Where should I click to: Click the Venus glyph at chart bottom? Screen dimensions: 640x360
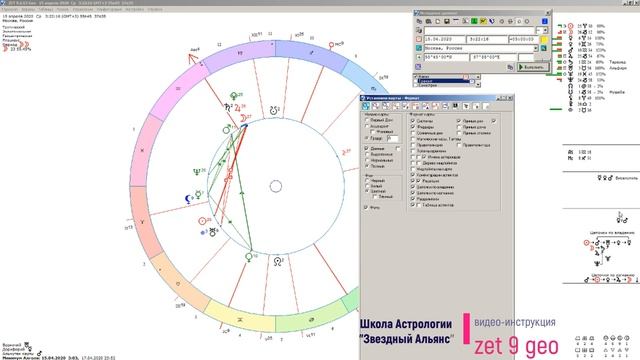tap(249, 257)
